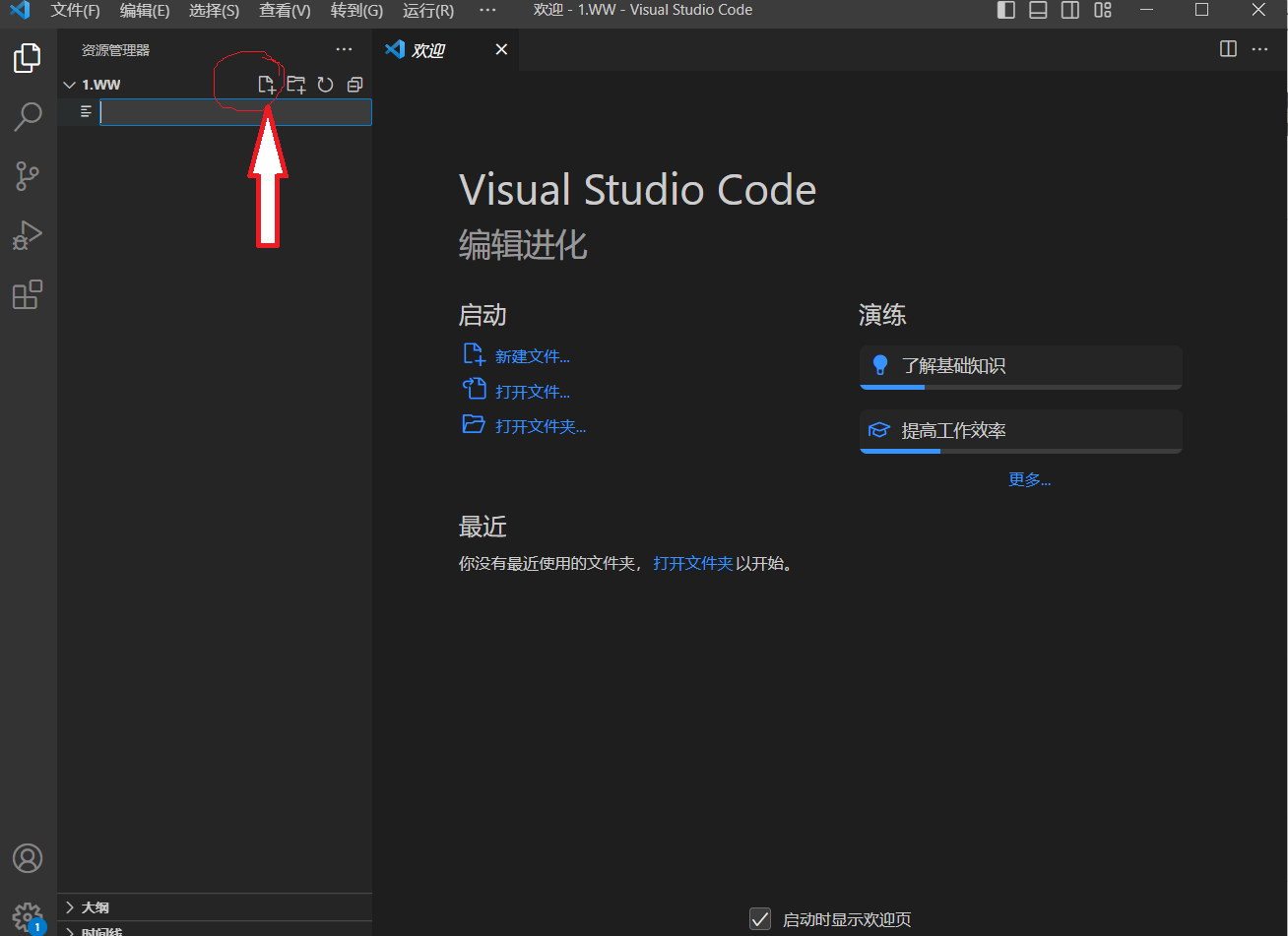Click 打开文件夹 link in 最近 section
This screenshot has width=1288, height=936.
(x=693, y=564)
